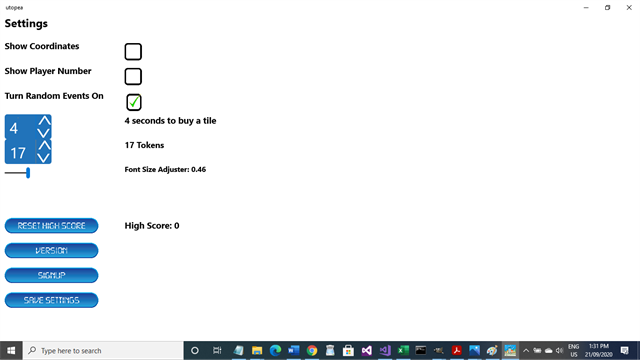Show hidden system tray icons
Viewport: 640px width, 360px height.
(526, 351)
